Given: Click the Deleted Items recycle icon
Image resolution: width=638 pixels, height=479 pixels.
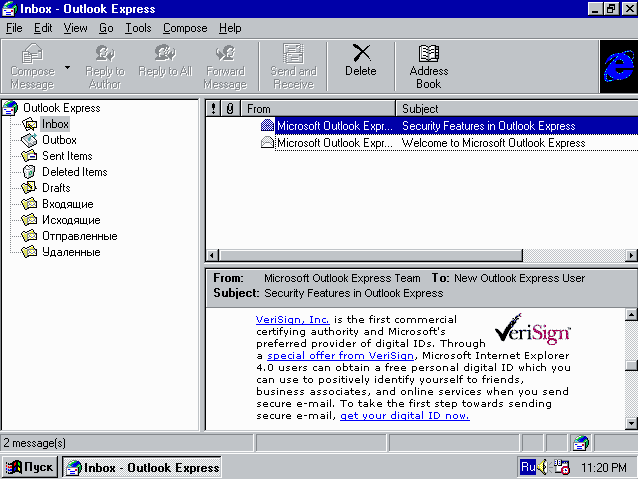Looking at the screenshot, I should pyautogui.click(x=29, y=172).
